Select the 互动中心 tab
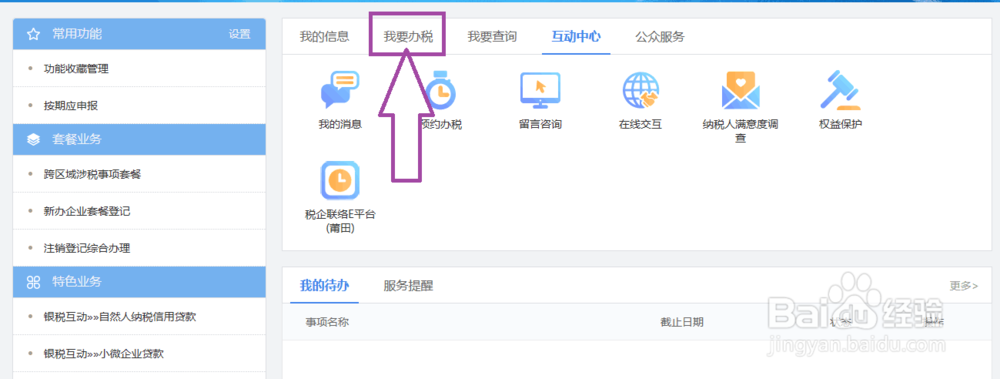The width and height of the screenshot is (1000, 379). pyautogui.click(x=576, y=36)
